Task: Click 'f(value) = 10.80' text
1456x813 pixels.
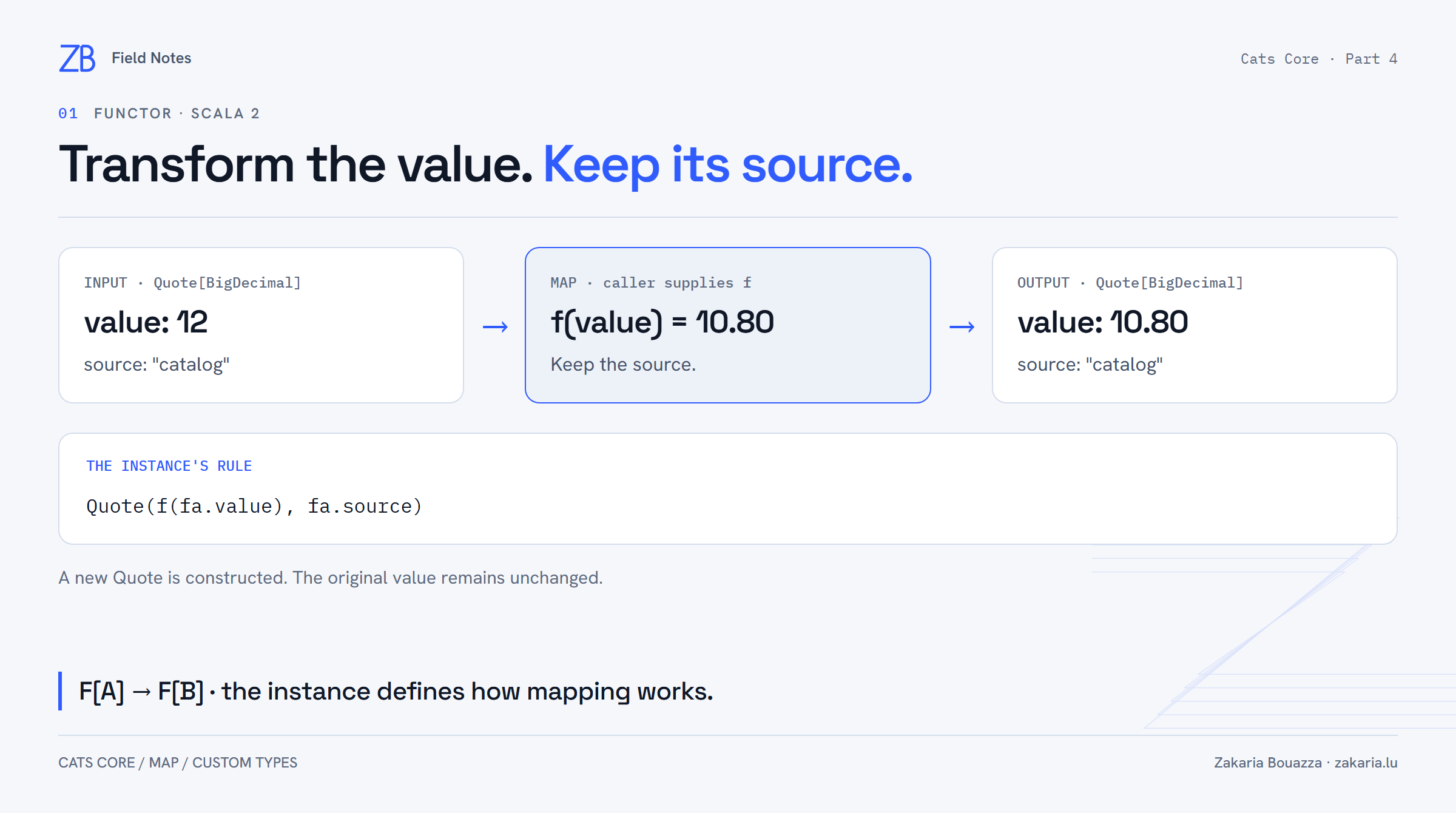Action: (x=662, y=322)
